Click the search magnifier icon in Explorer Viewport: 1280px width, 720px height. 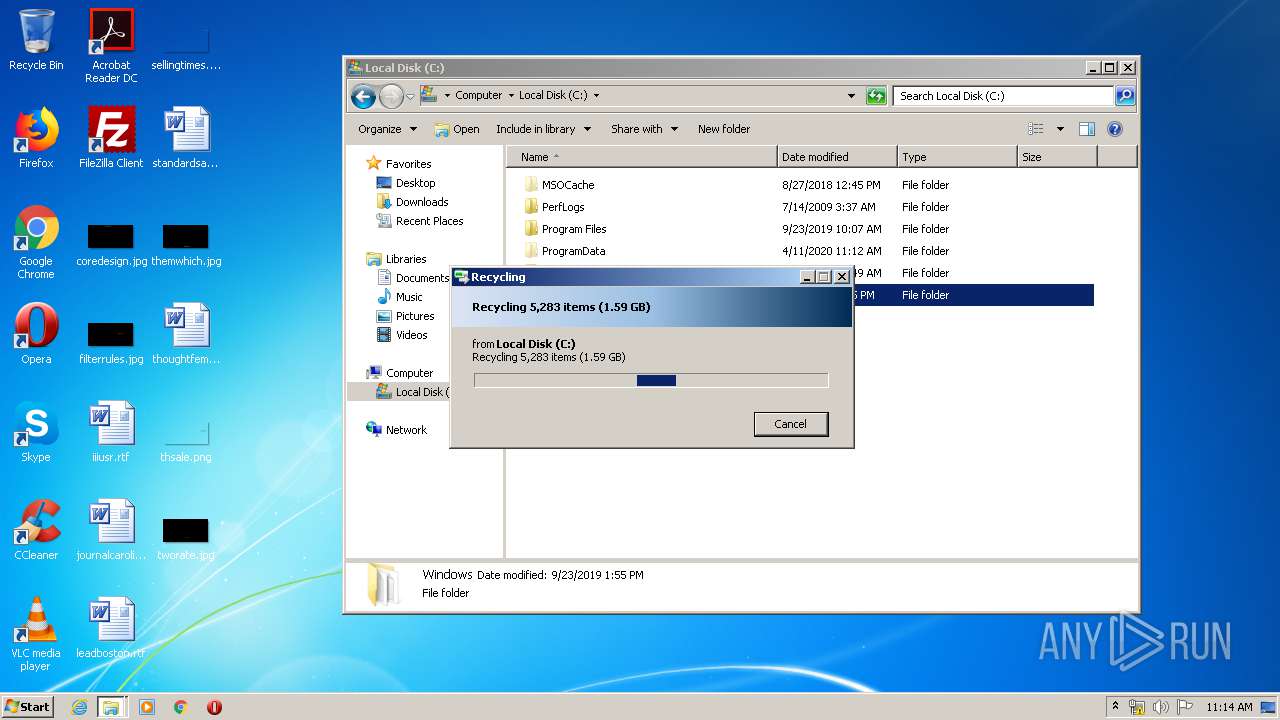(x=1125, y=96)
